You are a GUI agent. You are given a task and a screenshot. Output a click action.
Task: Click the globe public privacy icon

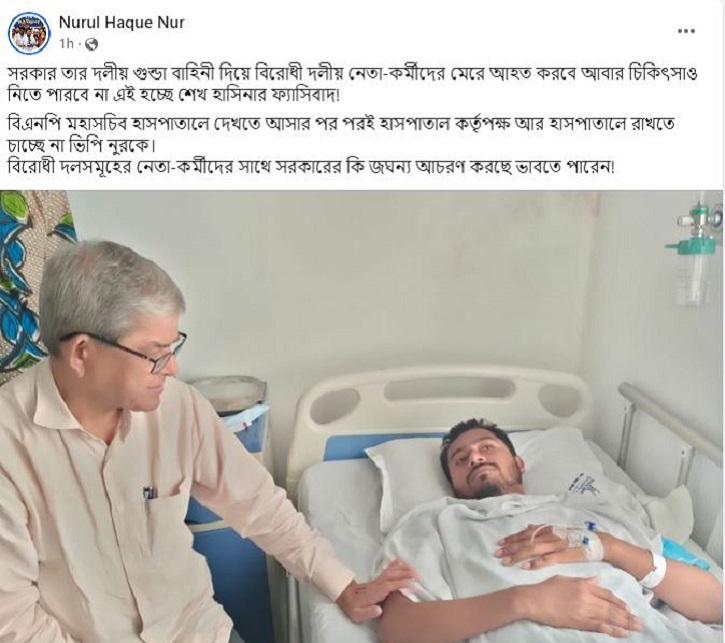pyautogui.click(x=92, y=44)
